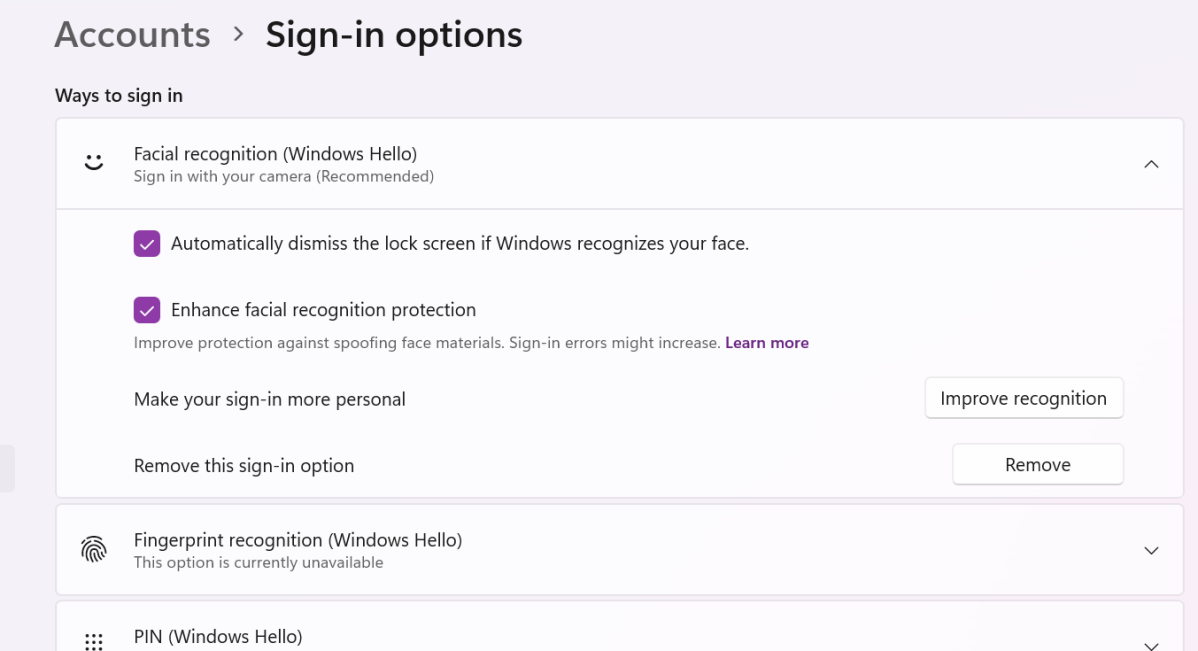Click Remove this sign-in option label
1198x651 pixels.
click(x=244, y=466)
